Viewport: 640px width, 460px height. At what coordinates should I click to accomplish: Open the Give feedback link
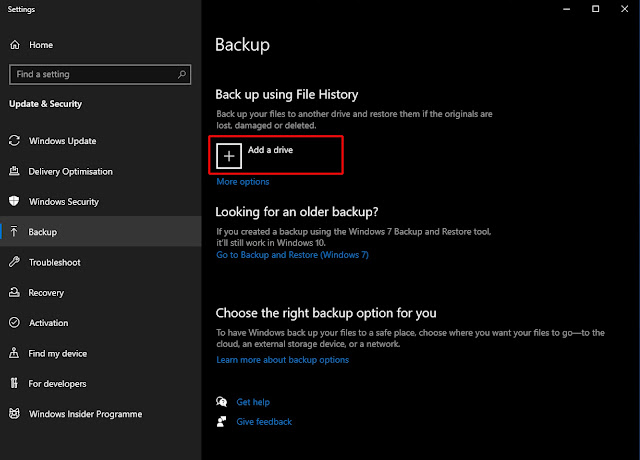(x=264, y=422)
